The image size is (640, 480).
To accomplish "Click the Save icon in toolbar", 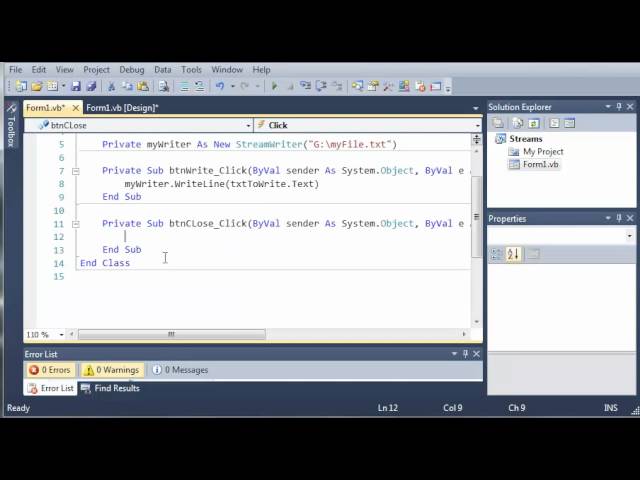I will pos(76,87).
